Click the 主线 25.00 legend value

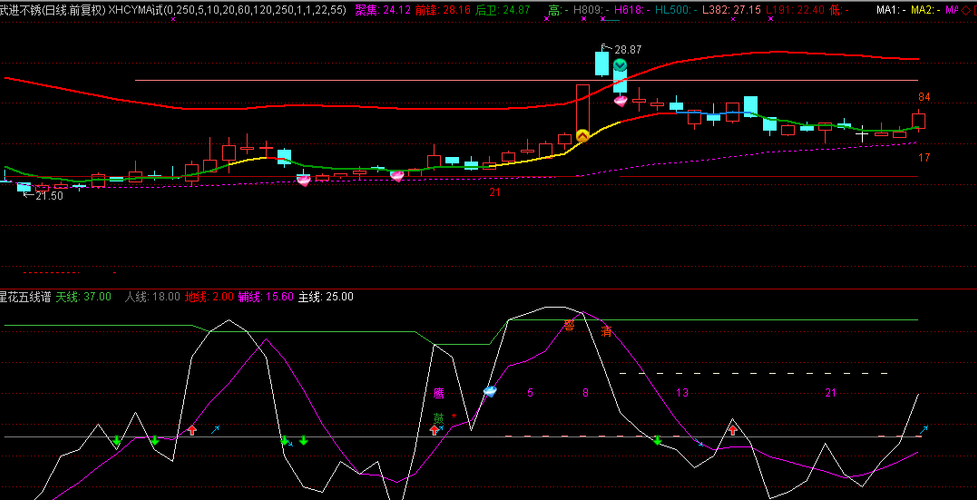(326, 296)
